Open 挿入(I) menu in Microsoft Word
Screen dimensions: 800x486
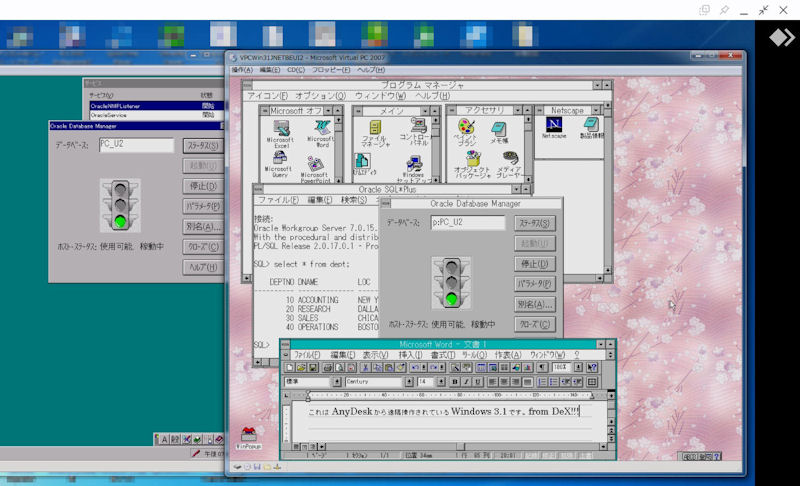click(410, 354)
